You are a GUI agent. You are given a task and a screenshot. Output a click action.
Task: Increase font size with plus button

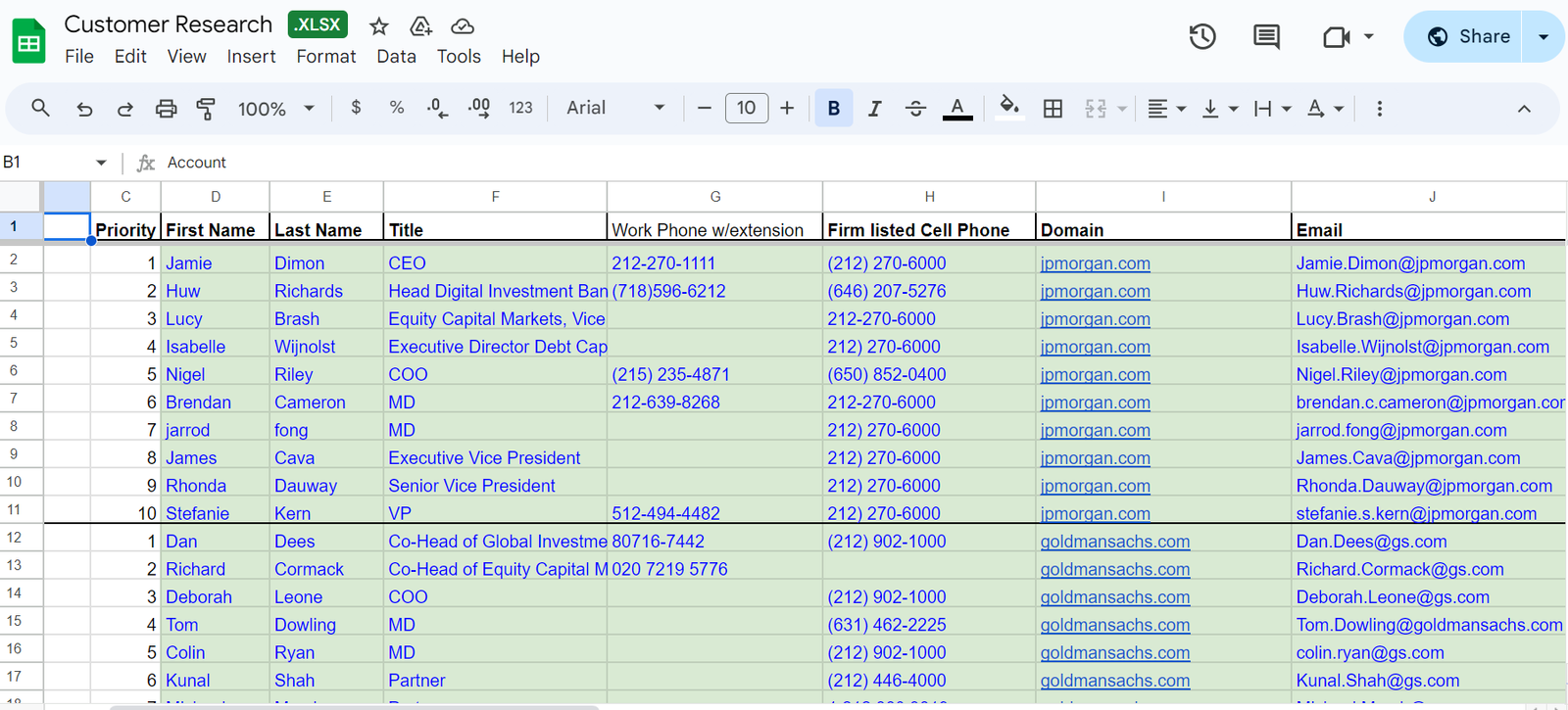(x=787, y=108)
